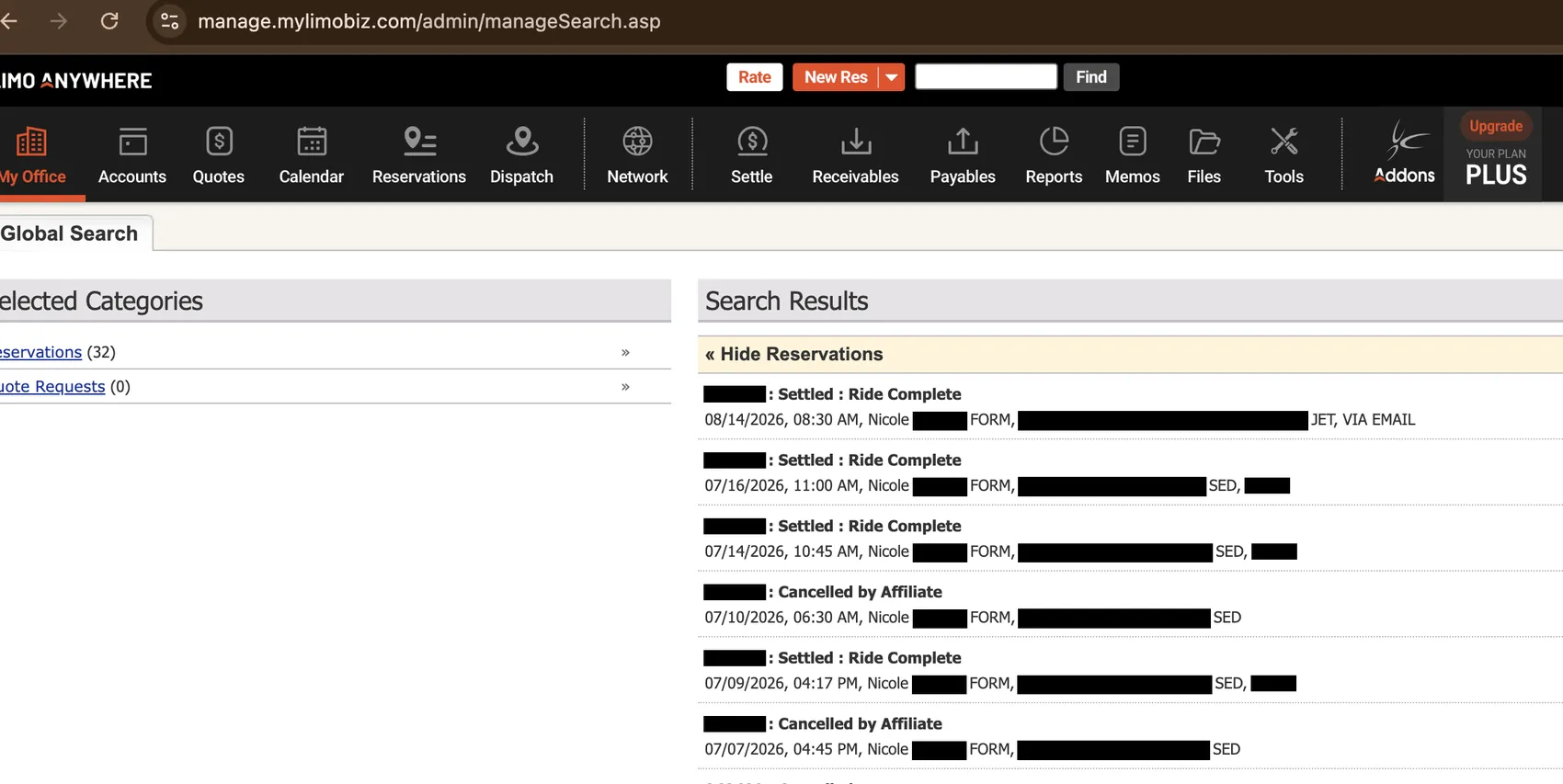Open the Memos icon
The image size is (1563, 784).
click(1133, 142)
